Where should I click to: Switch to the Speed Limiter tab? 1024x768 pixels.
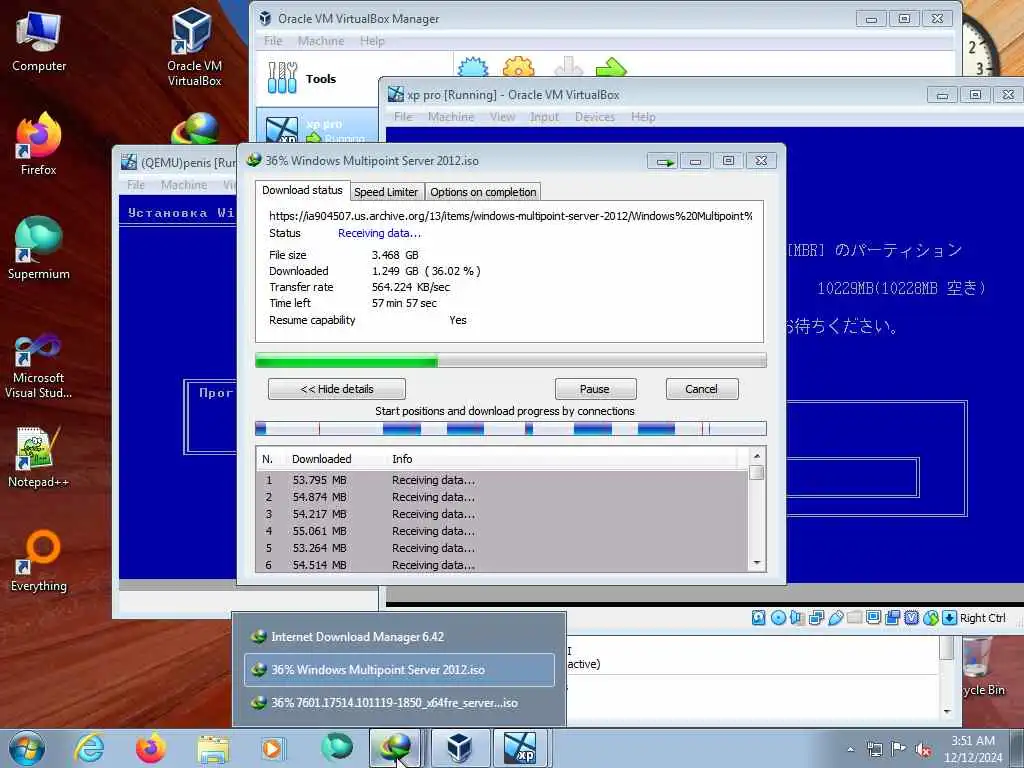point(385,192)
